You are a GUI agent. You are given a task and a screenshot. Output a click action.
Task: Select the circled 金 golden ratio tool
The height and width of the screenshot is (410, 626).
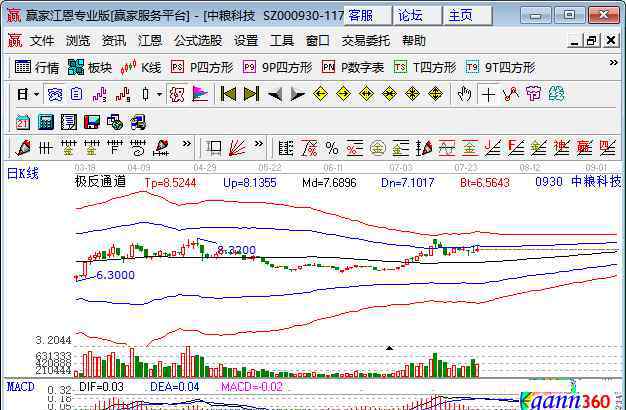click(x=378, y=148)
